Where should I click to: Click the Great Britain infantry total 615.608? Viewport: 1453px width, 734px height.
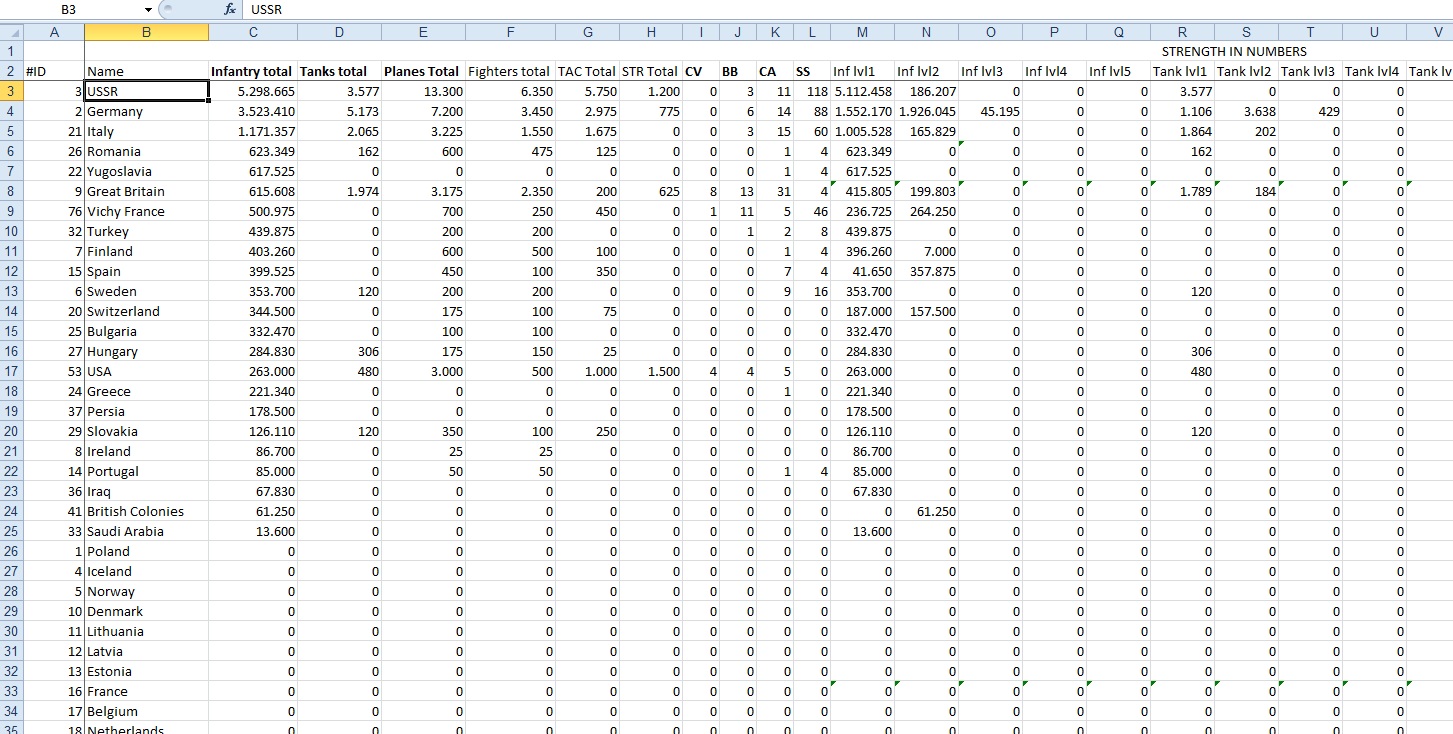(253, 191)
